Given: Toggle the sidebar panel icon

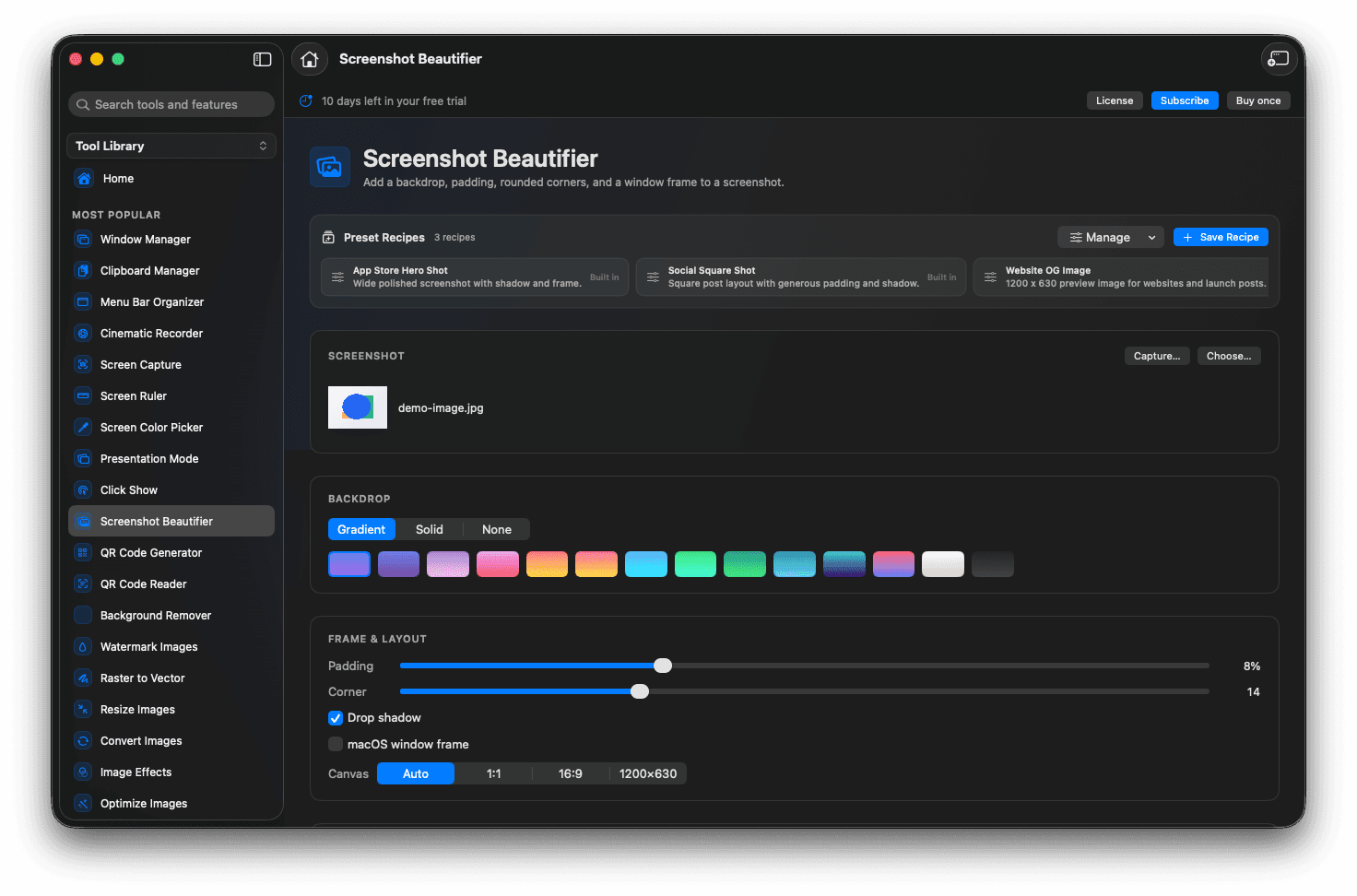Looking at the screenshot, I should pyautogui.click(x=263, y=59).
